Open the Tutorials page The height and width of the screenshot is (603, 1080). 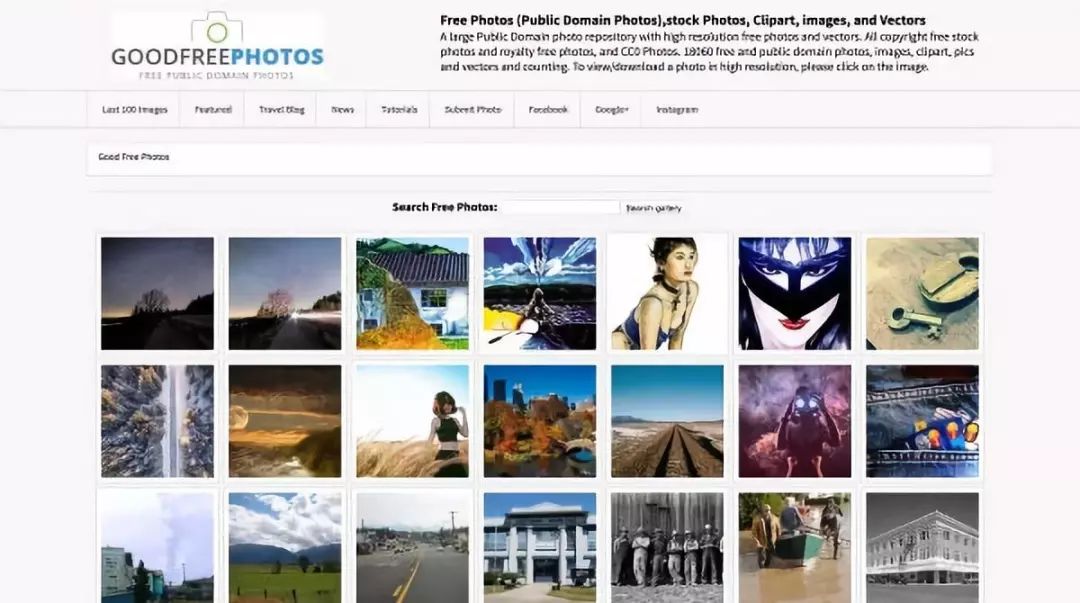pyautogui.click(x=399, y=110)
